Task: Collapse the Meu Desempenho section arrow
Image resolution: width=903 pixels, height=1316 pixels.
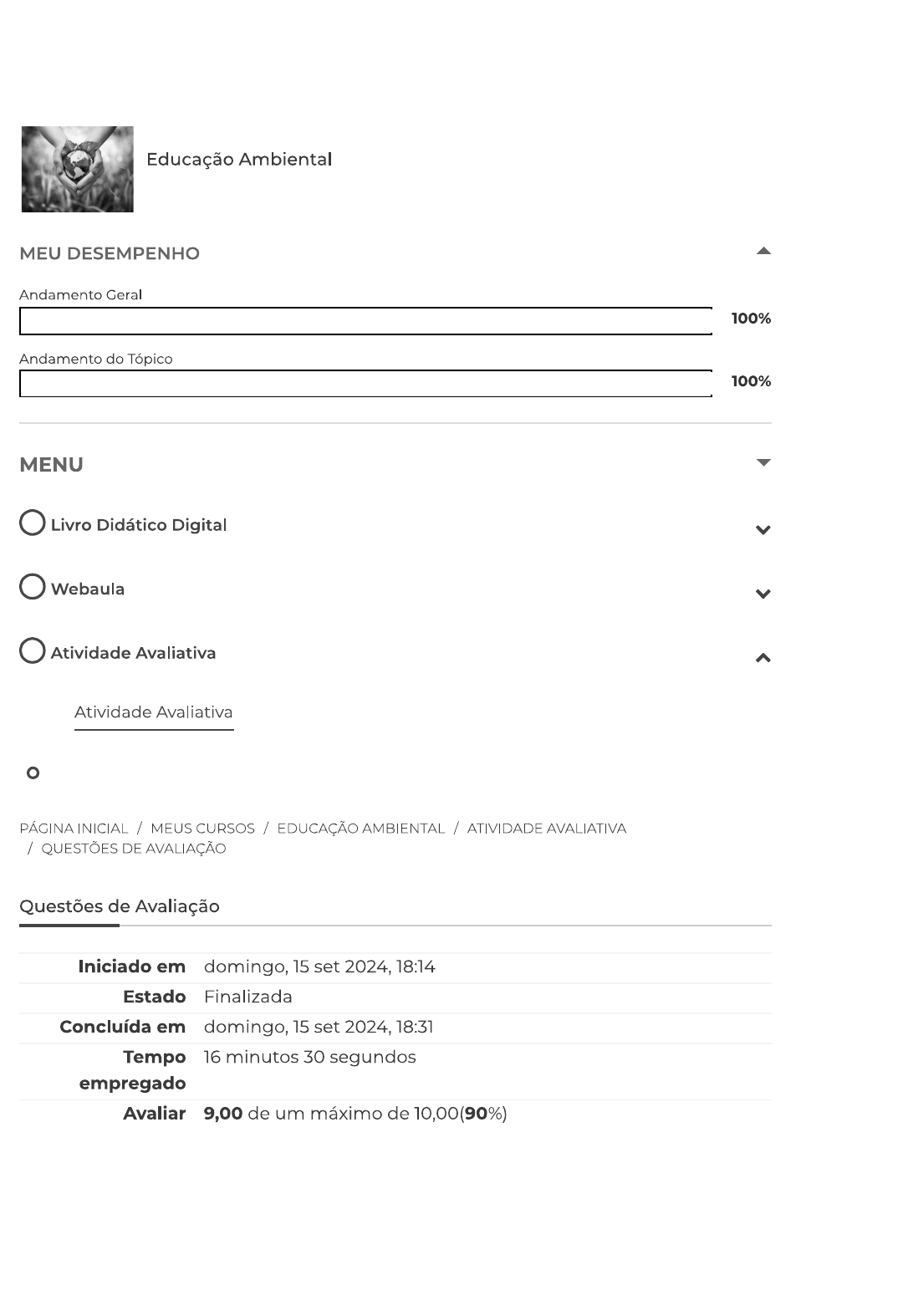Action: pos(763,251)
